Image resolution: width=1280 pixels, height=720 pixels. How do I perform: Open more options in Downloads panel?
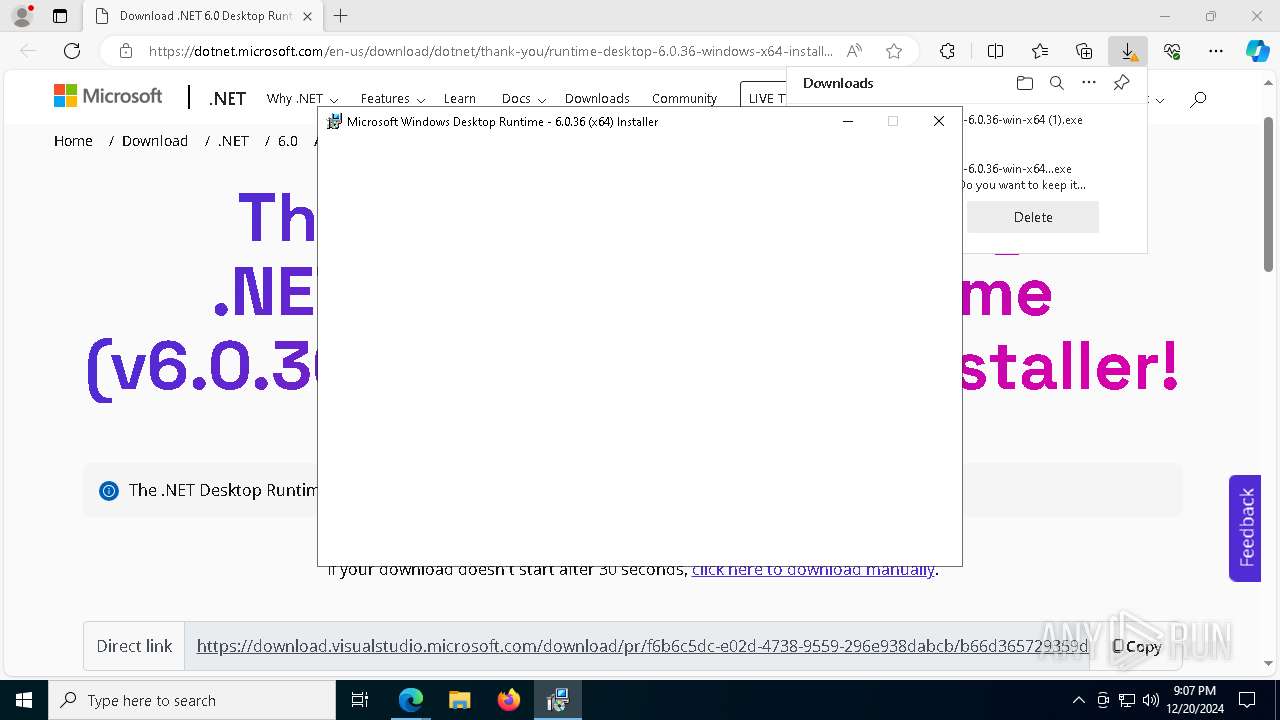click(1089, 83)
